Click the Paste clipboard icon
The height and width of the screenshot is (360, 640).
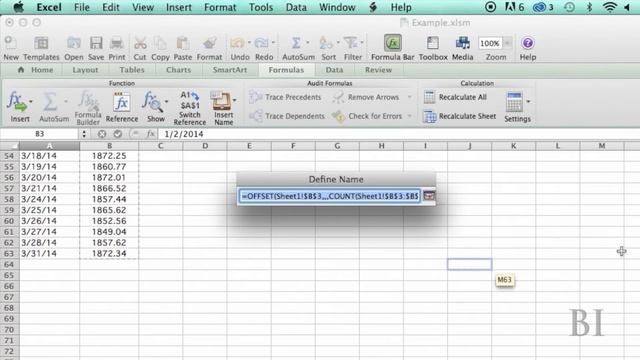pos(182,43)
